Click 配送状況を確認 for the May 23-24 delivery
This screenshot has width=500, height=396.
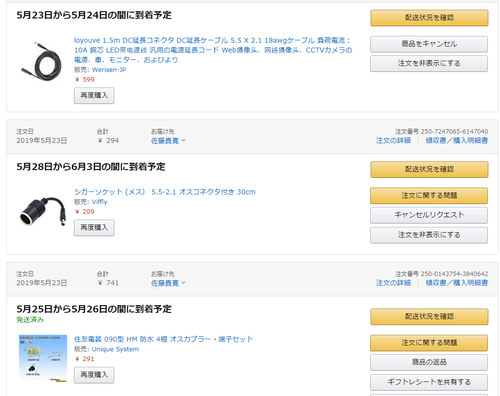point(429,18)
